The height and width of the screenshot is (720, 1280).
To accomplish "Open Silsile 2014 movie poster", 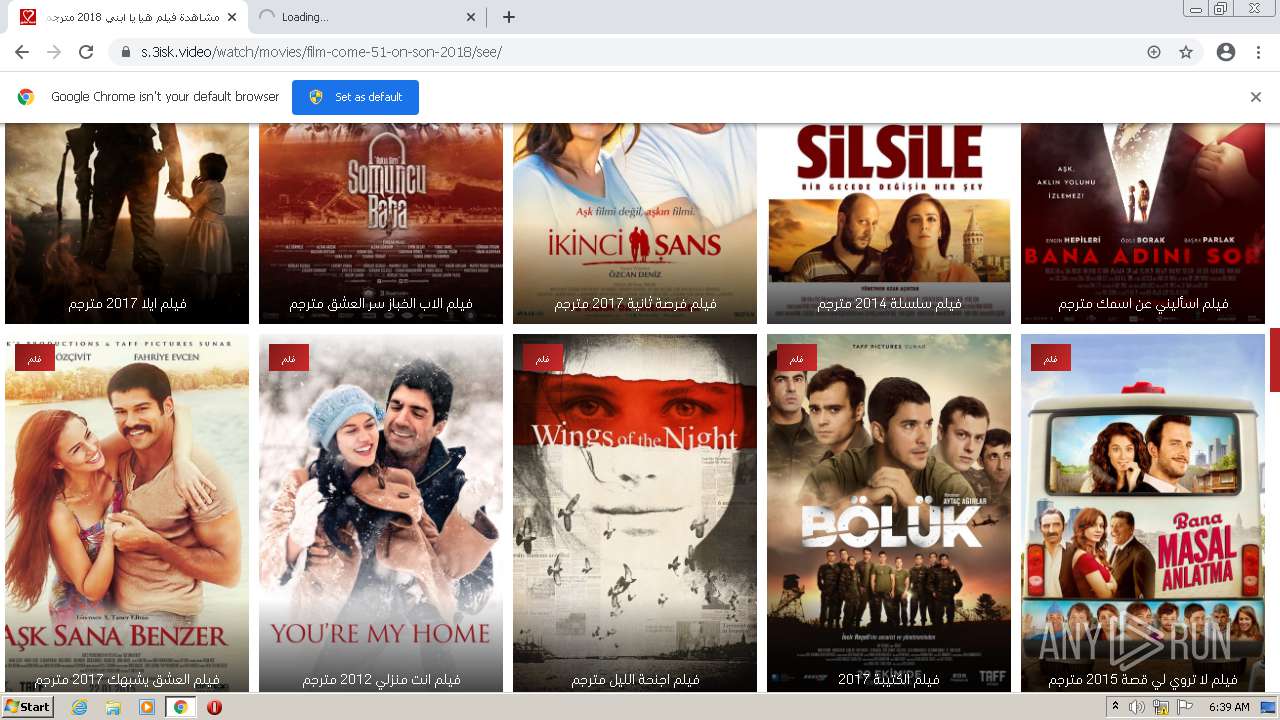I will point(889,223).
